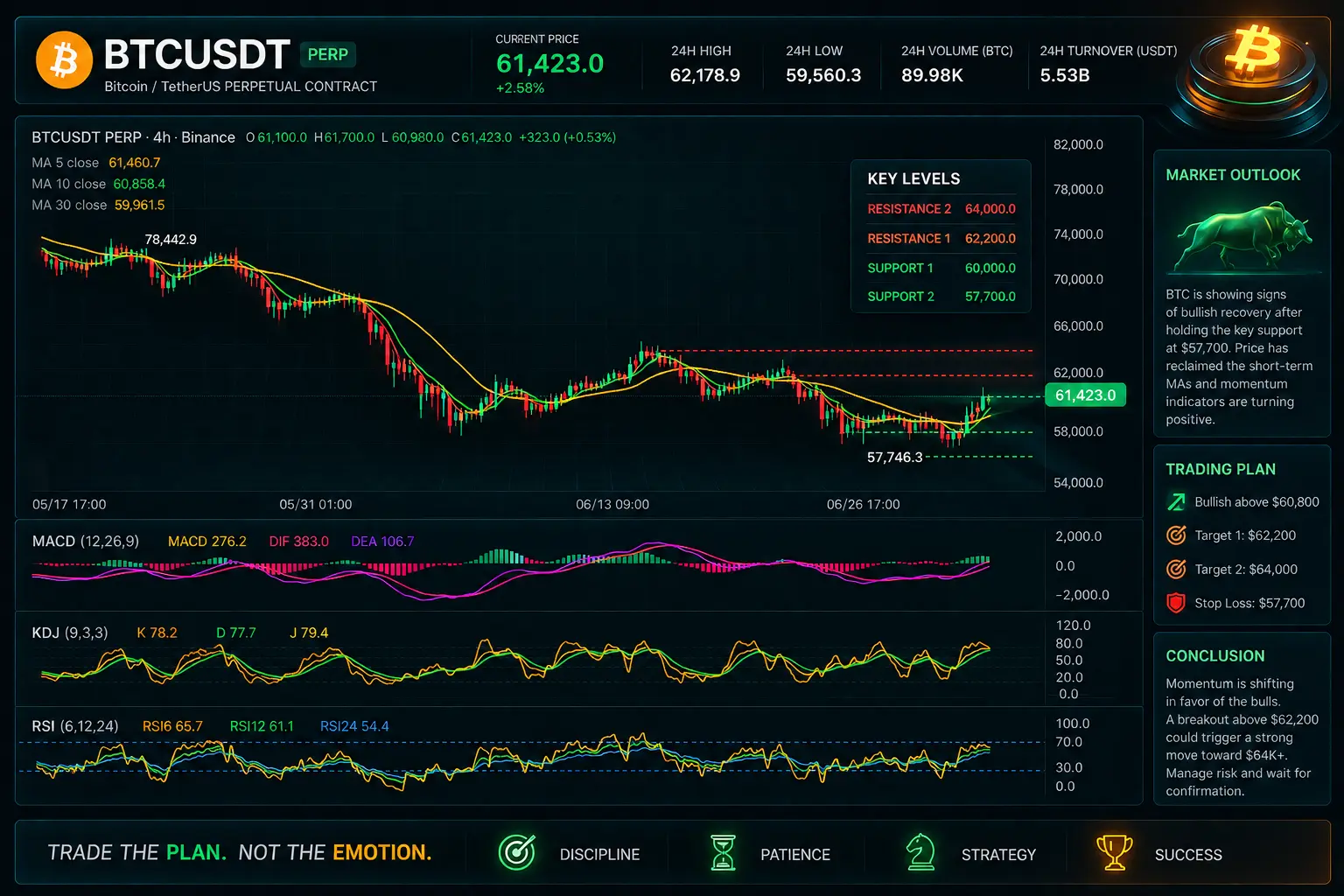
Task: Click the DIF 383.0 value
Action: pos(299,542)
